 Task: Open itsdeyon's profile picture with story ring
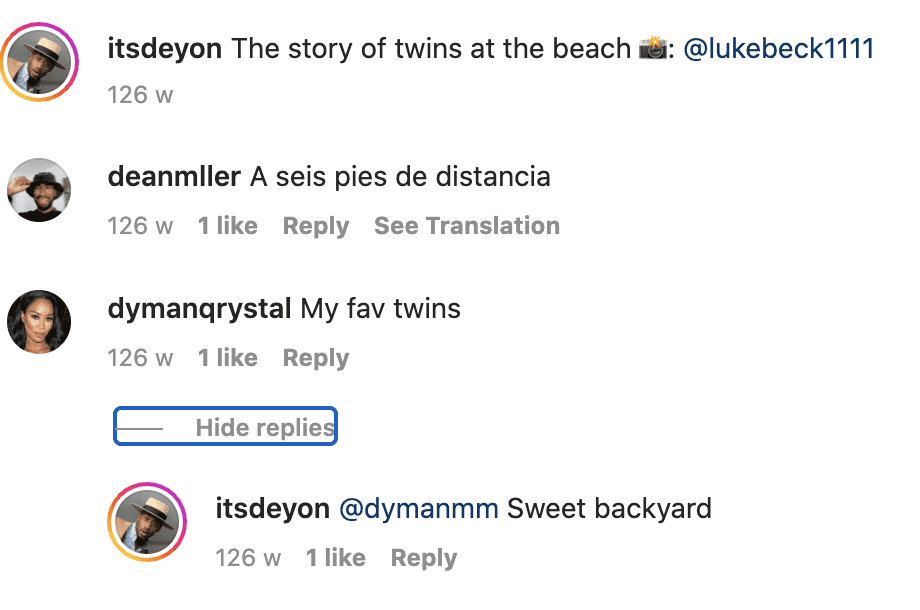41,61
